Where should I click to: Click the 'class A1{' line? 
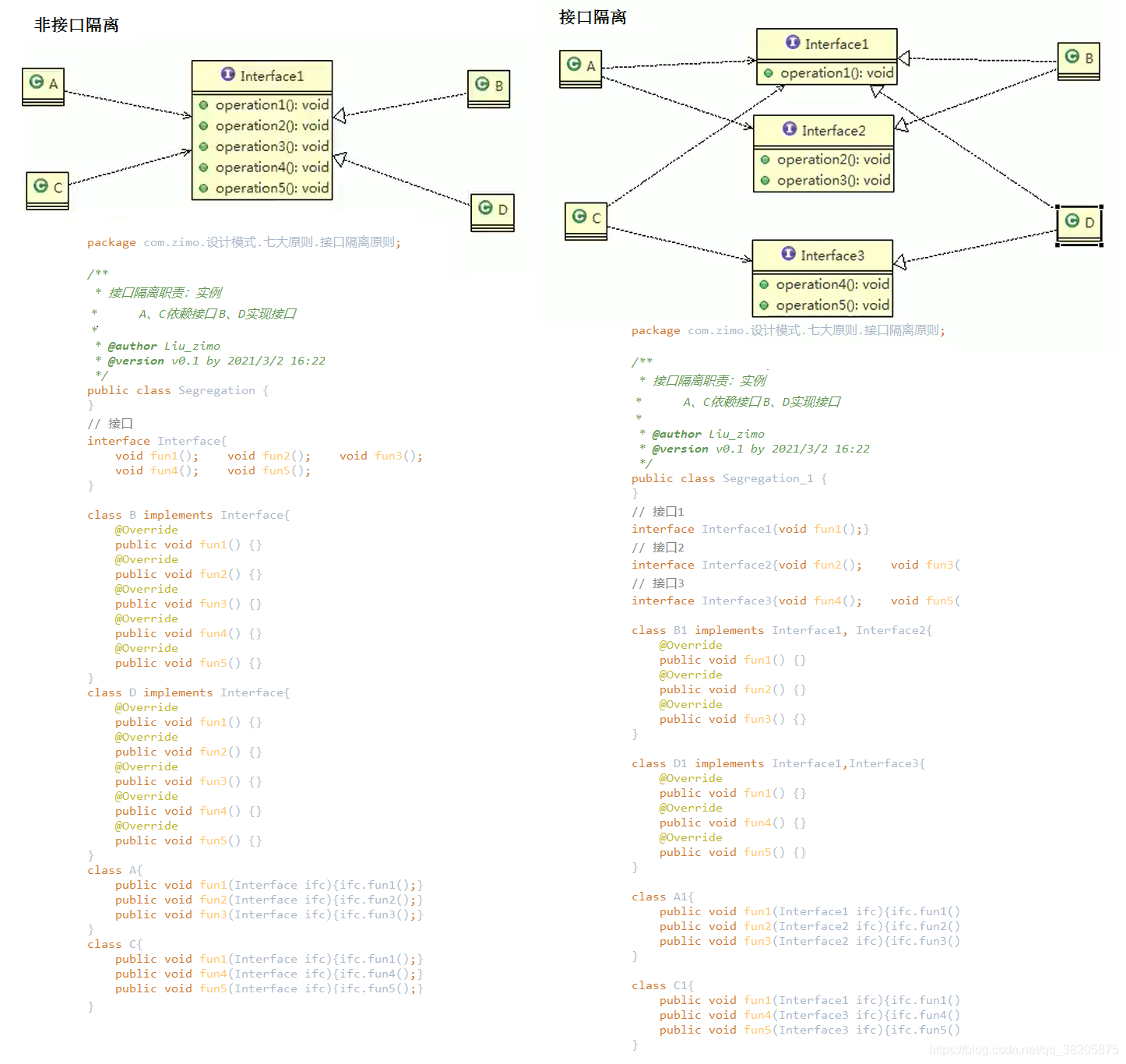pos(662,897)
